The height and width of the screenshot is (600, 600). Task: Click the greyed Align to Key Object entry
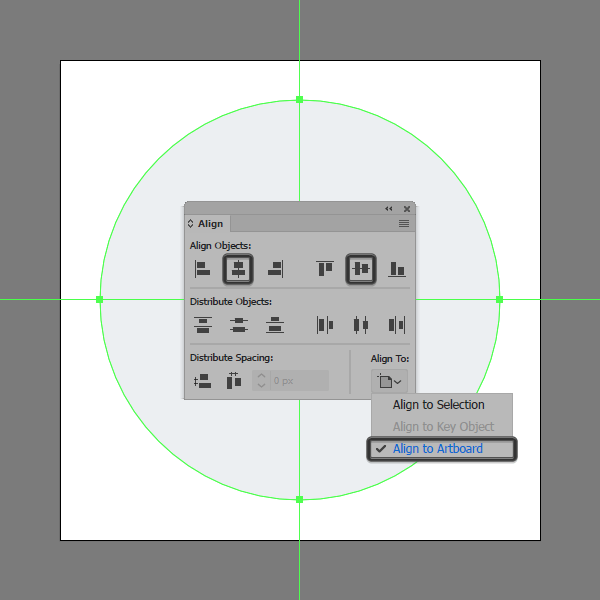[x=443, y=426]
